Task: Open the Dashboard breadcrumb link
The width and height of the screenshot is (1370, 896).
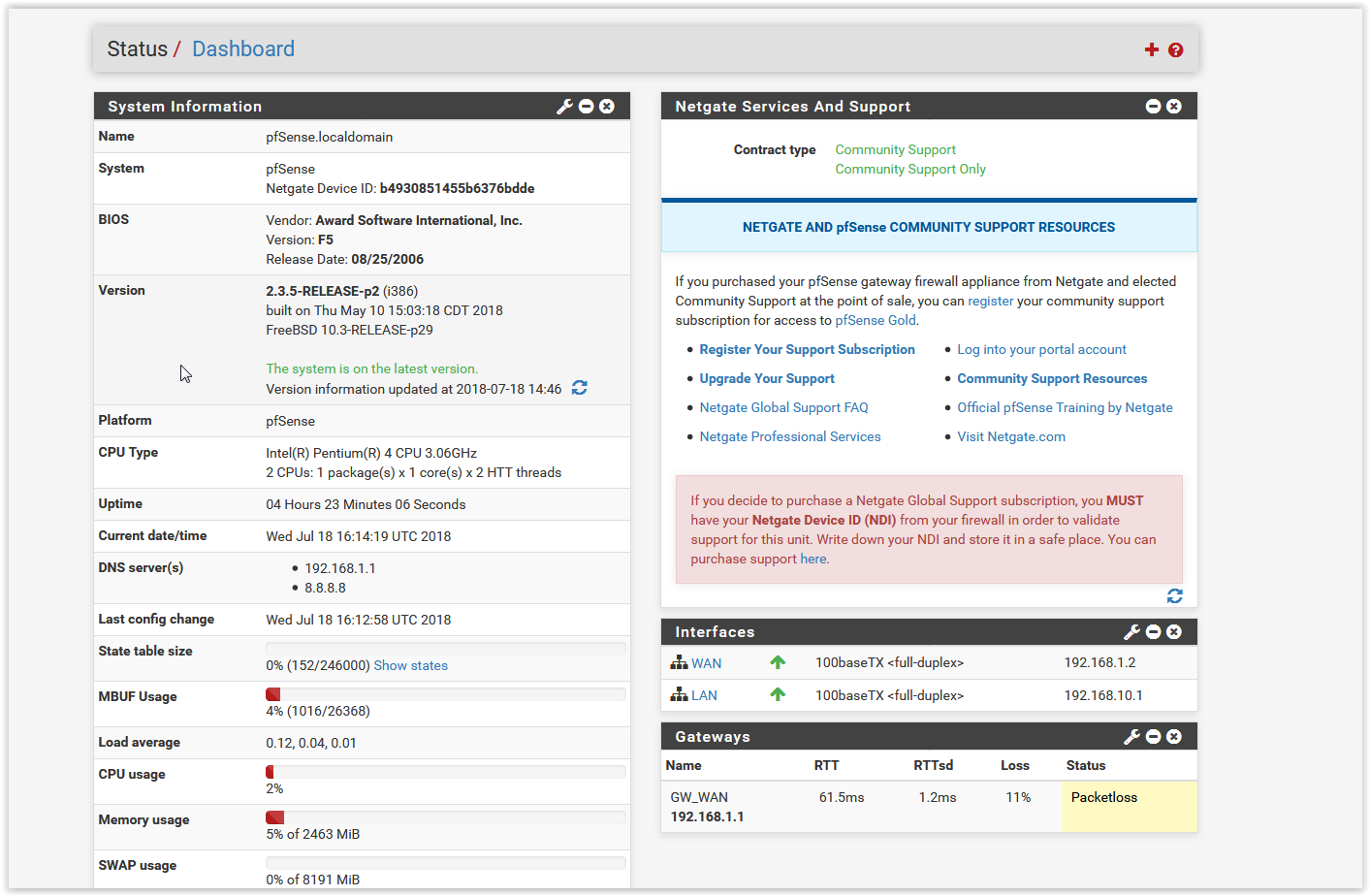Action: coord(242,49)
